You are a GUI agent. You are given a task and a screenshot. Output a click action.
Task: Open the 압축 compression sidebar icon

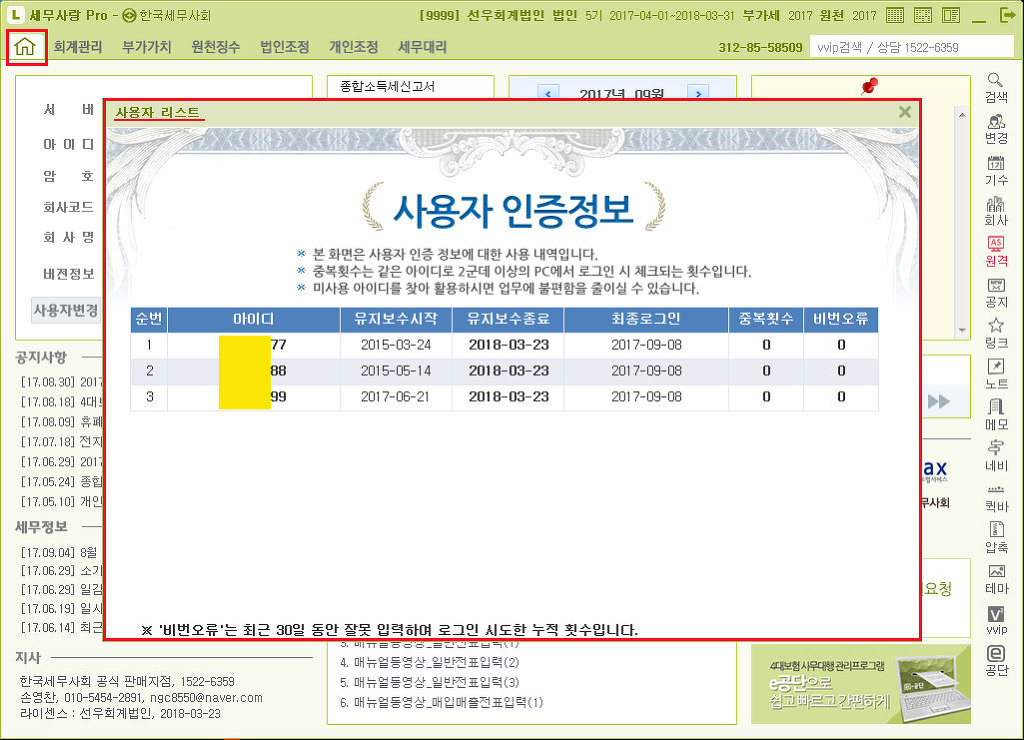click(996, 538)
